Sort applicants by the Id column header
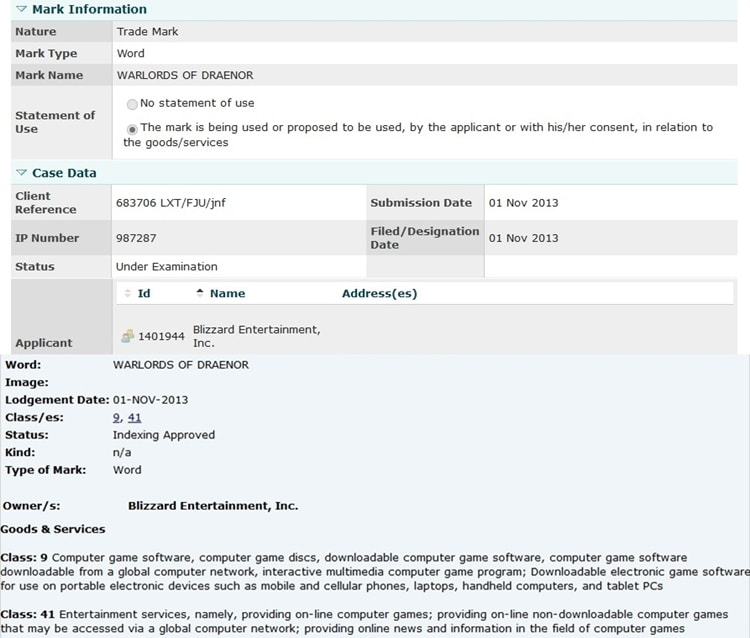This screenshot has width=750, height=638. point(144,294)
